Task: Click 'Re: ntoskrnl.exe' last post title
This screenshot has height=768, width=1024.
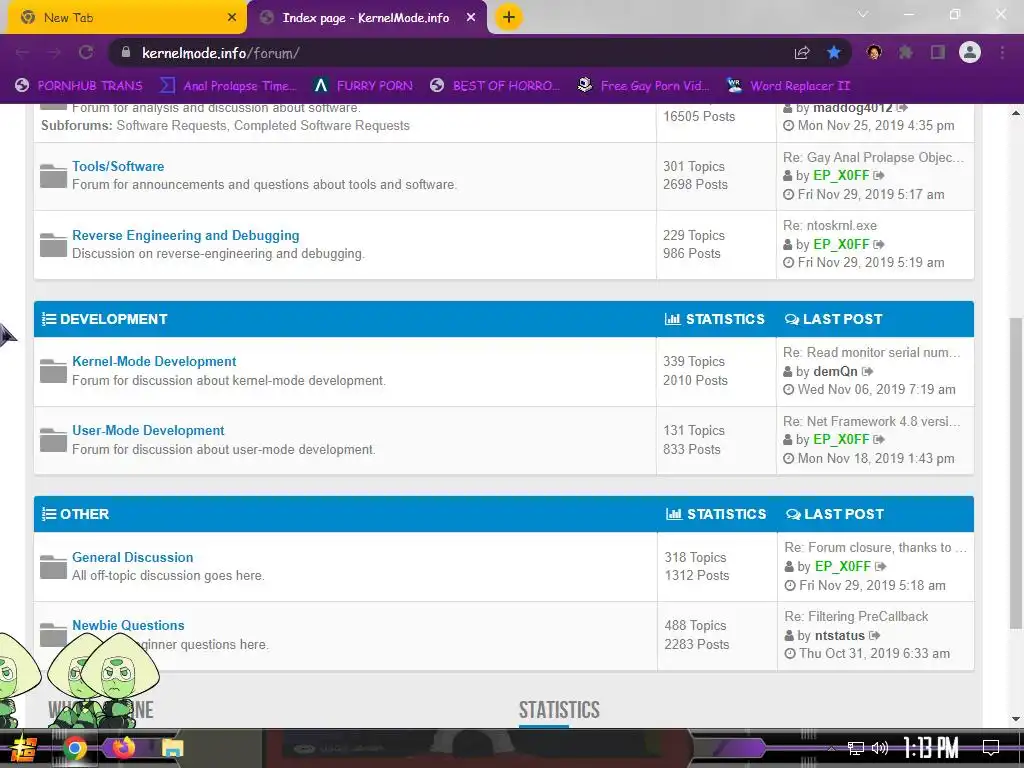Action: 830,225
